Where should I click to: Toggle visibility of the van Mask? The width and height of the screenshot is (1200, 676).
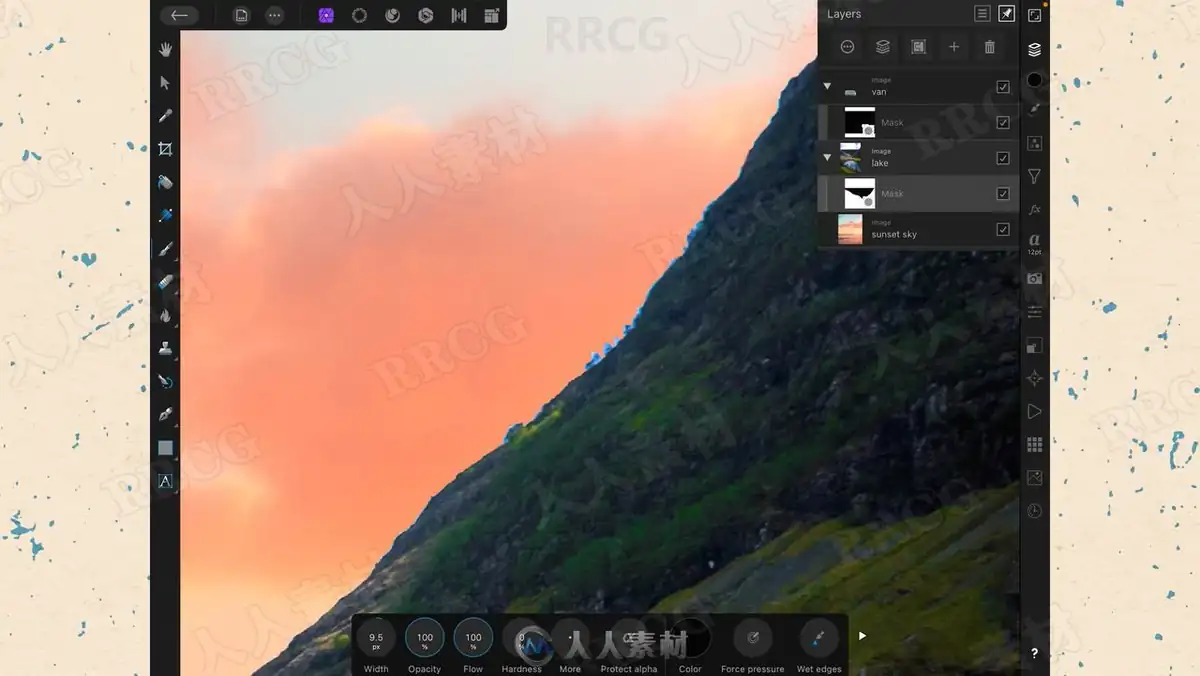click(x=1003, y=123)
